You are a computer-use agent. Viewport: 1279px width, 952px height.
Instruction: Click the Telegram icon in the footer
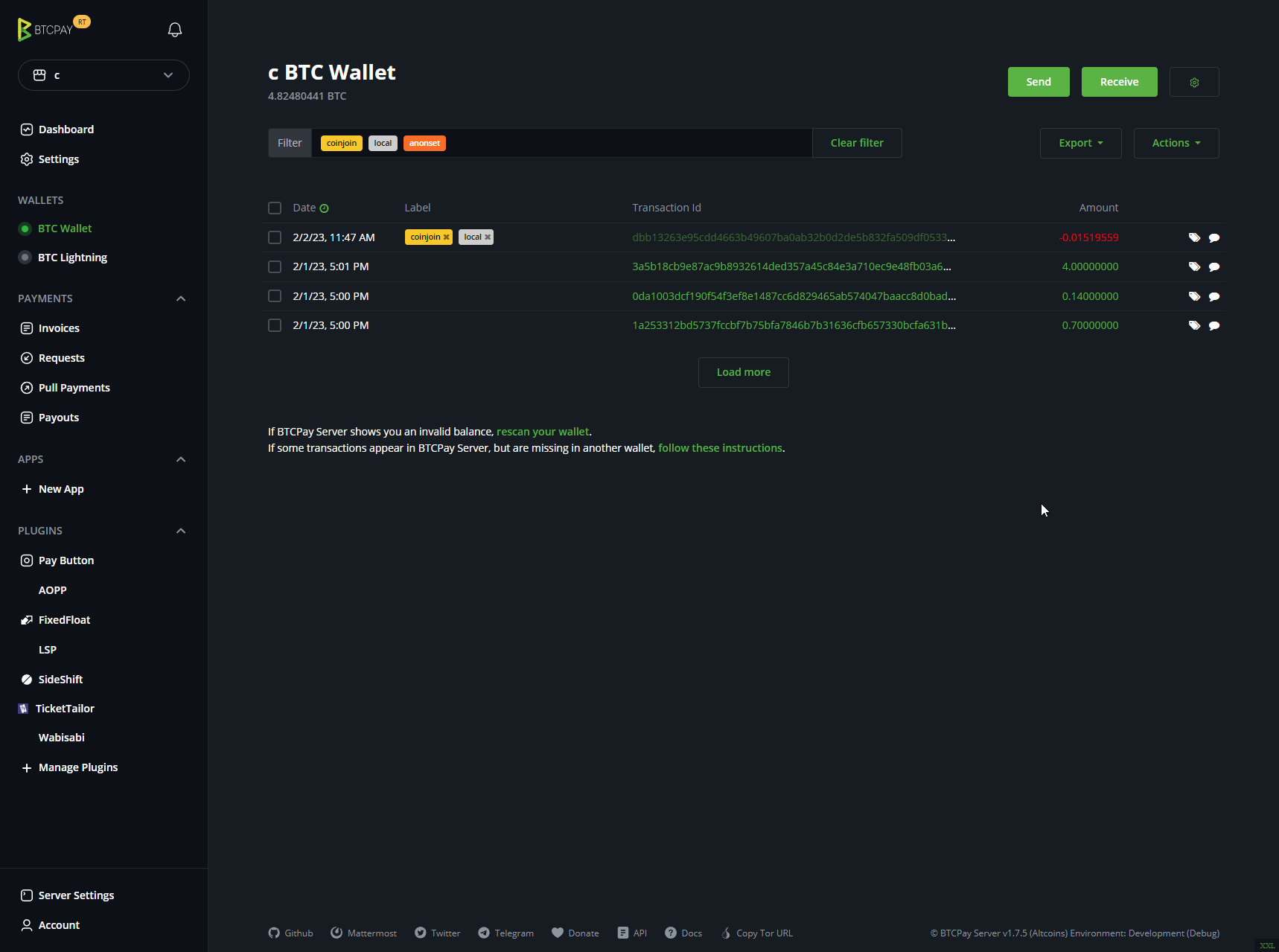485,933
